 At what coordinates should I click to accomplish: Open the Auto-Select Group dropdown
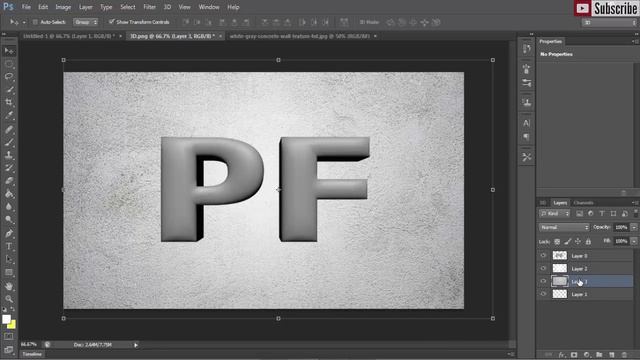86,22
